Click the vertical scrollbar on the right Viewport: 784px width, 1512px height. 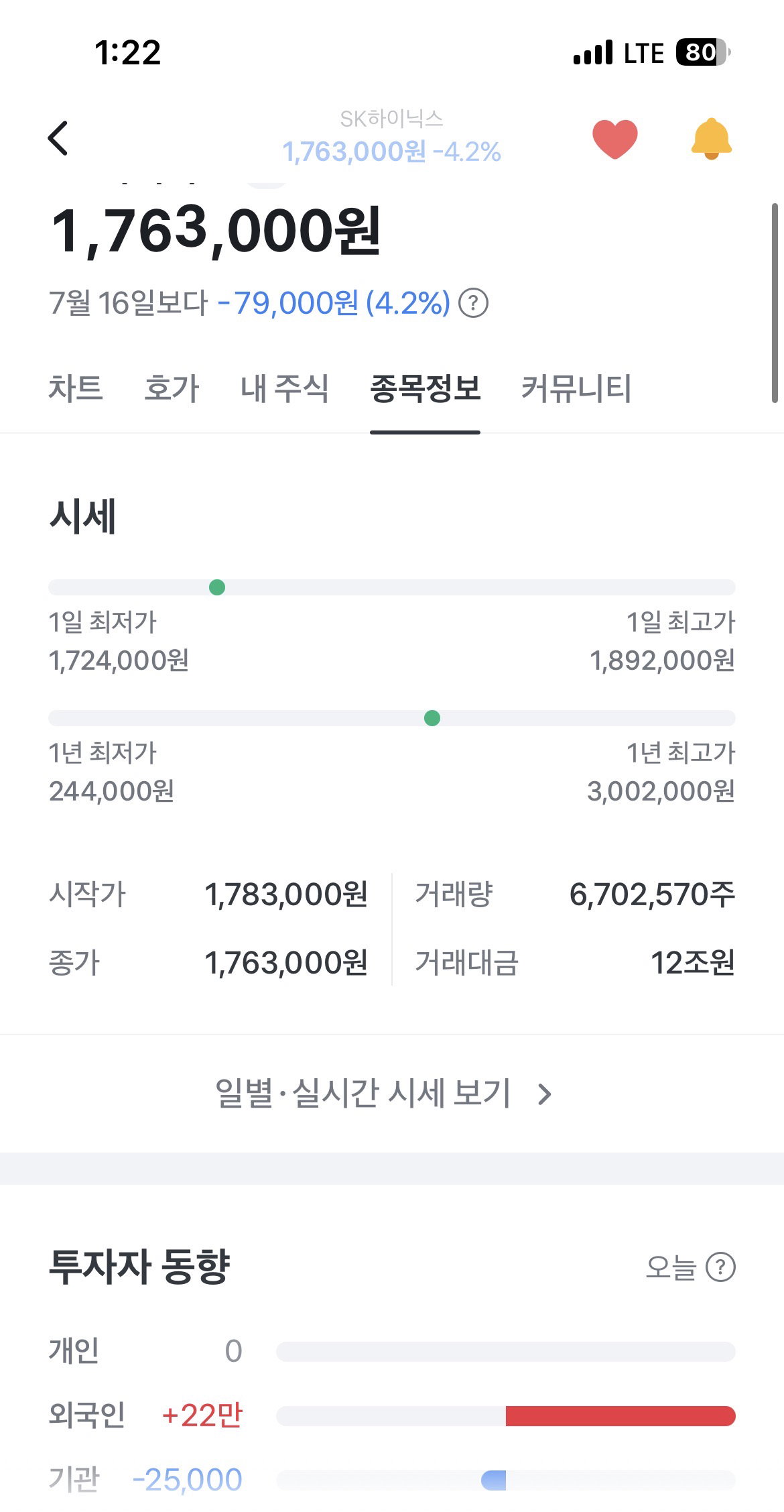tap(775, 302)
